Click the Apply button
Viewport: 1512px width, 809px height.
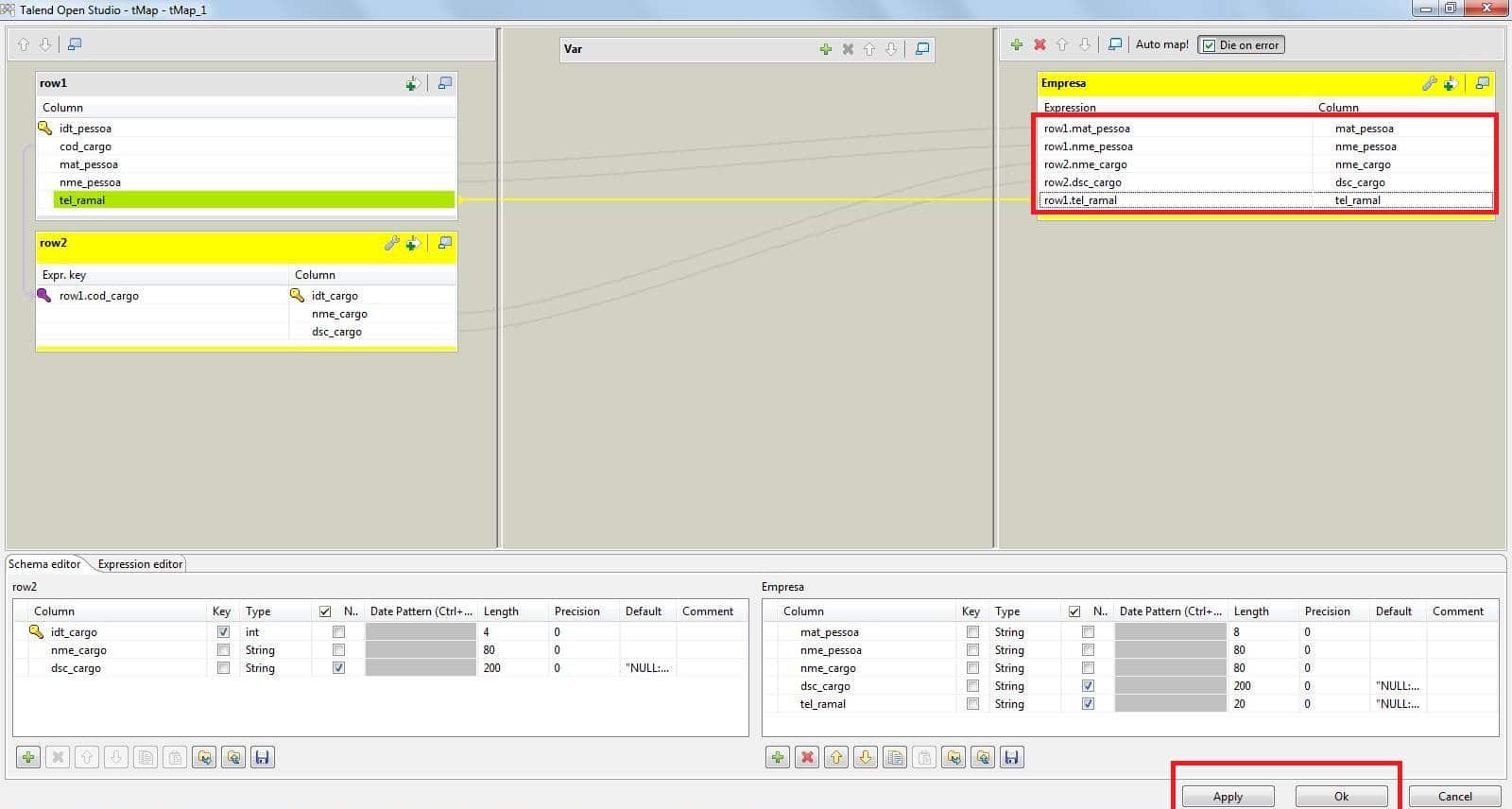[x=1228, y=797]
